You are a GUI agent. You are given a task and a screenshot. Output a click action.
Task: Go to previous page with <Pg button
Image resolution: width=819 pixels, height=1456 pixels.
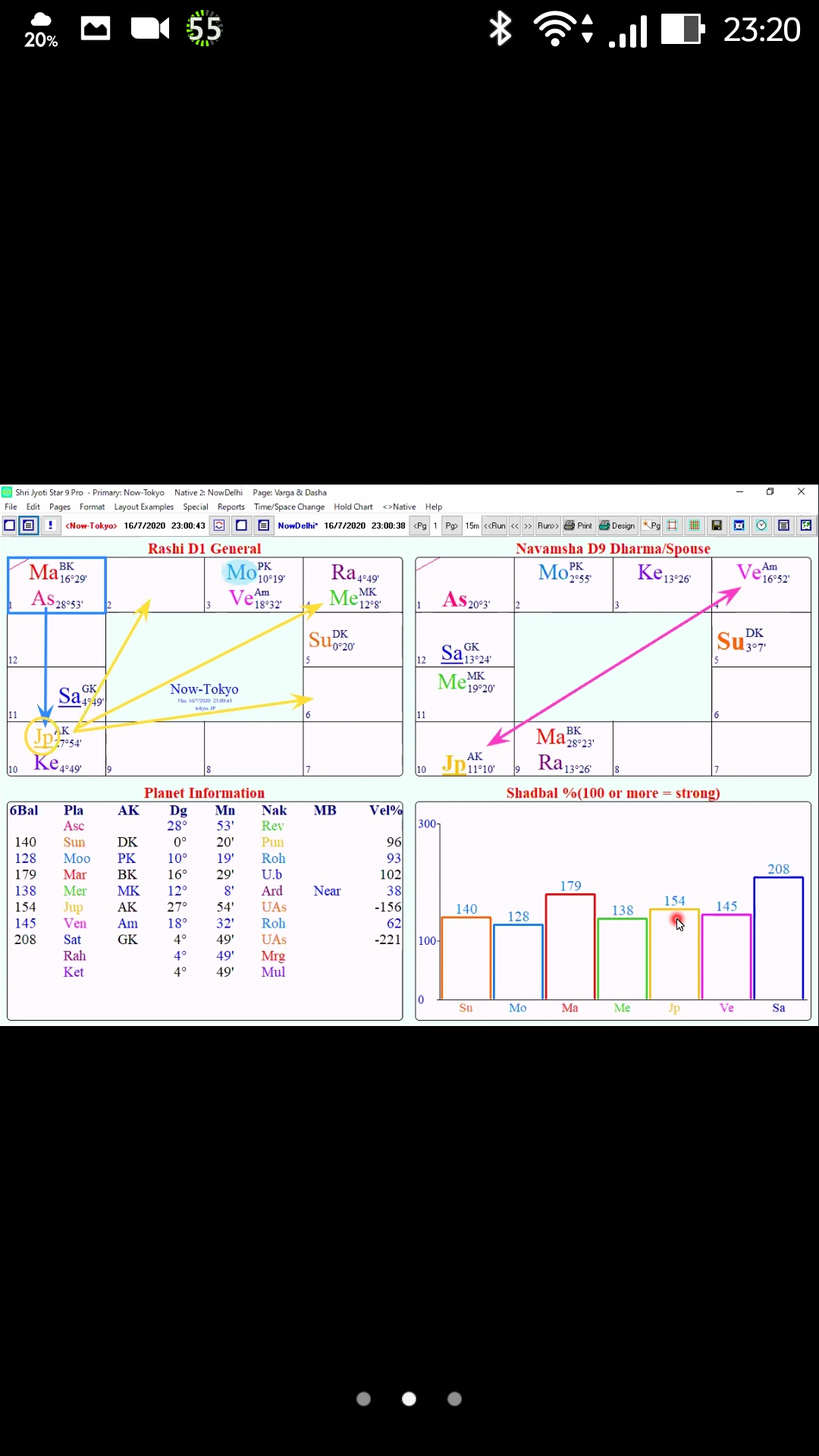pyautogui.click(x=419, y=526)
